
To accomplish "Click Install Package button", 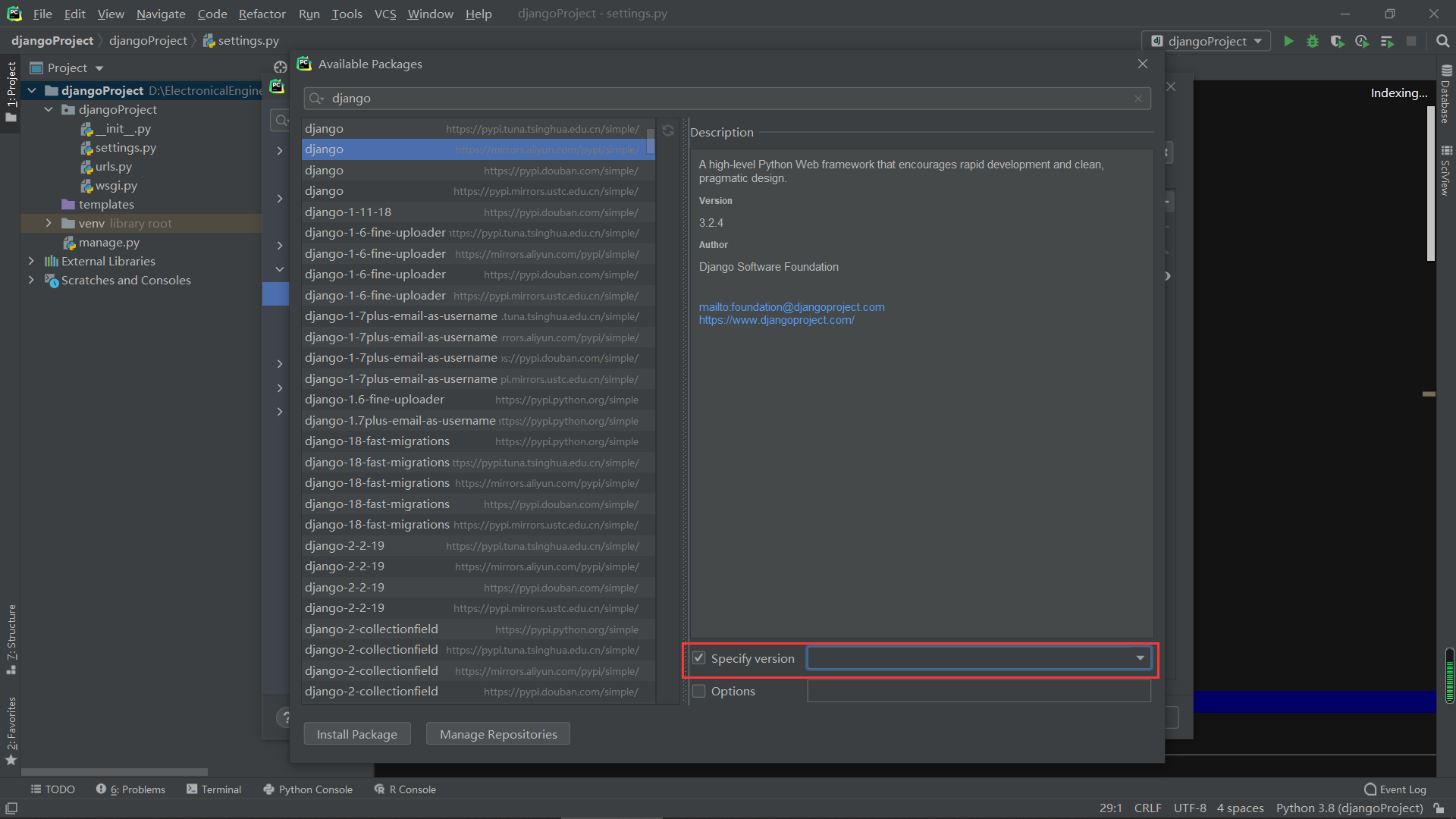I will [356, 734].
